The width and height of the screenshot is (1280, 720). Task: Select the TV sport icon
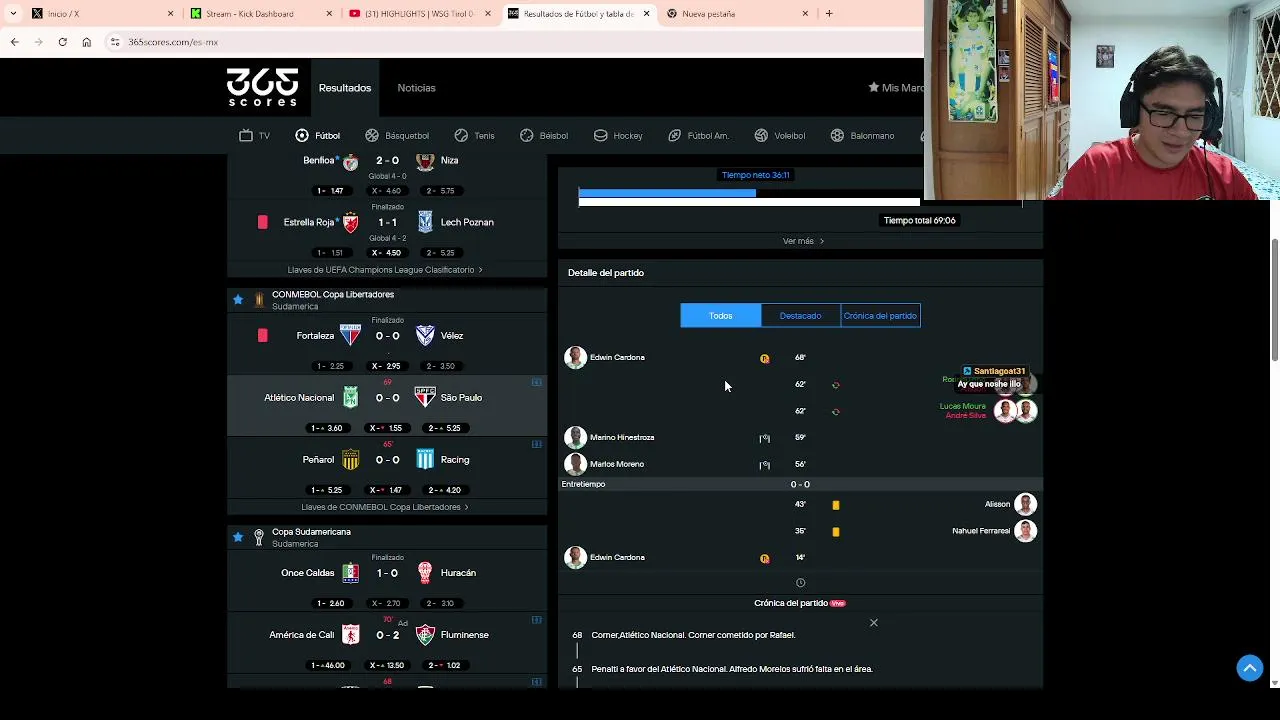[254, 135]
